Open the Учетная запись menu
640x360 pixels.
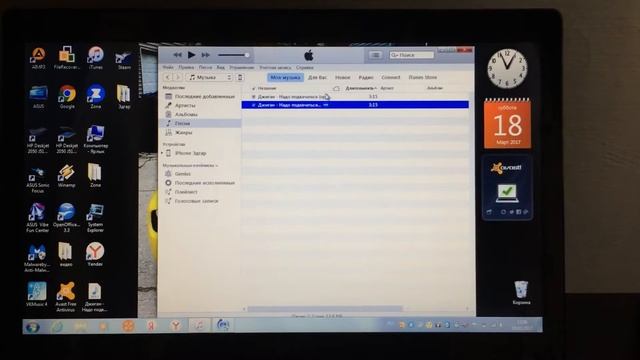276,67
